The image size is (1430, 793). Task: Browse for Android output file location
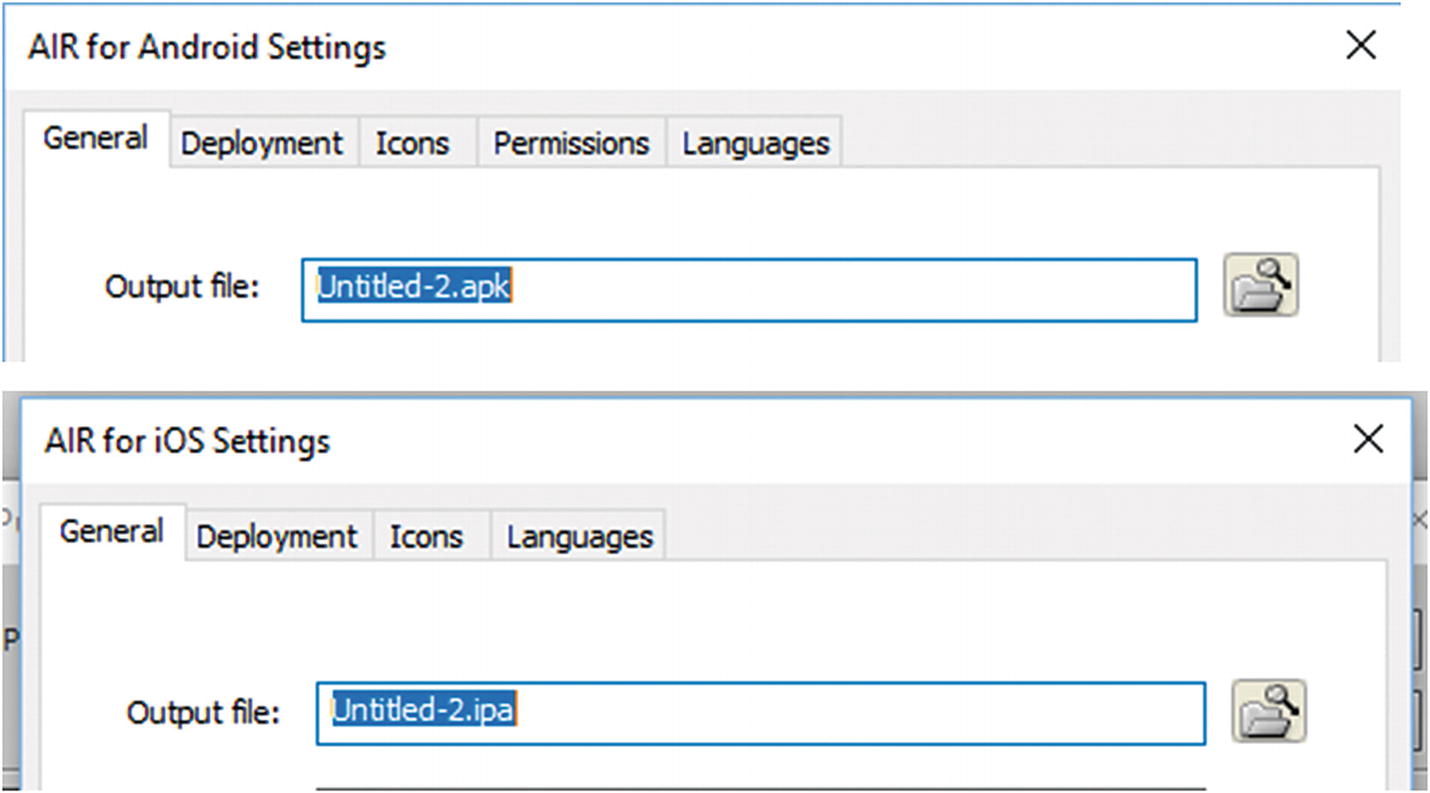1260,286
